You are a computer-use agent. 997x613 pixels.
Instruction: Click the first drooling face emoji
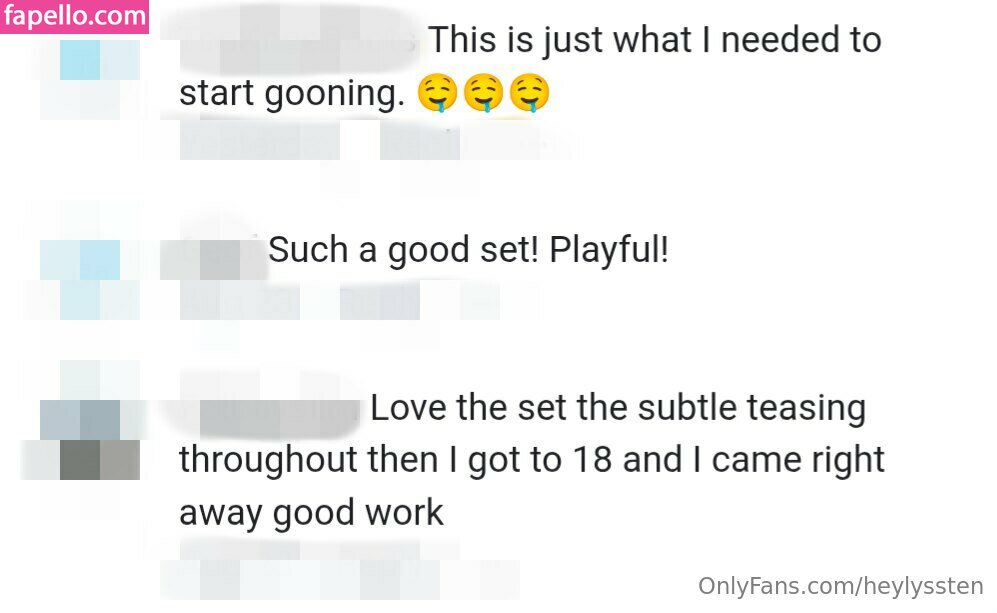(437, 93)
